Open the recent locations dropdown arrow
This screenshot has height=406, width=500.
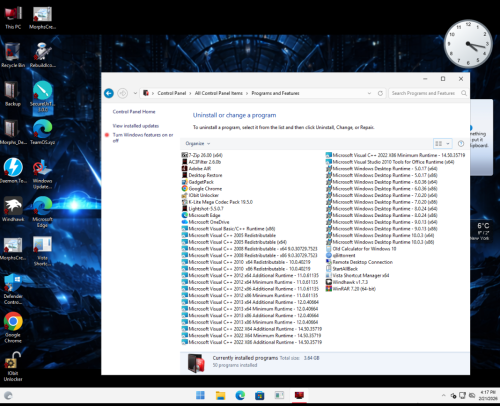pyautogui.click(x=135, y=93)
